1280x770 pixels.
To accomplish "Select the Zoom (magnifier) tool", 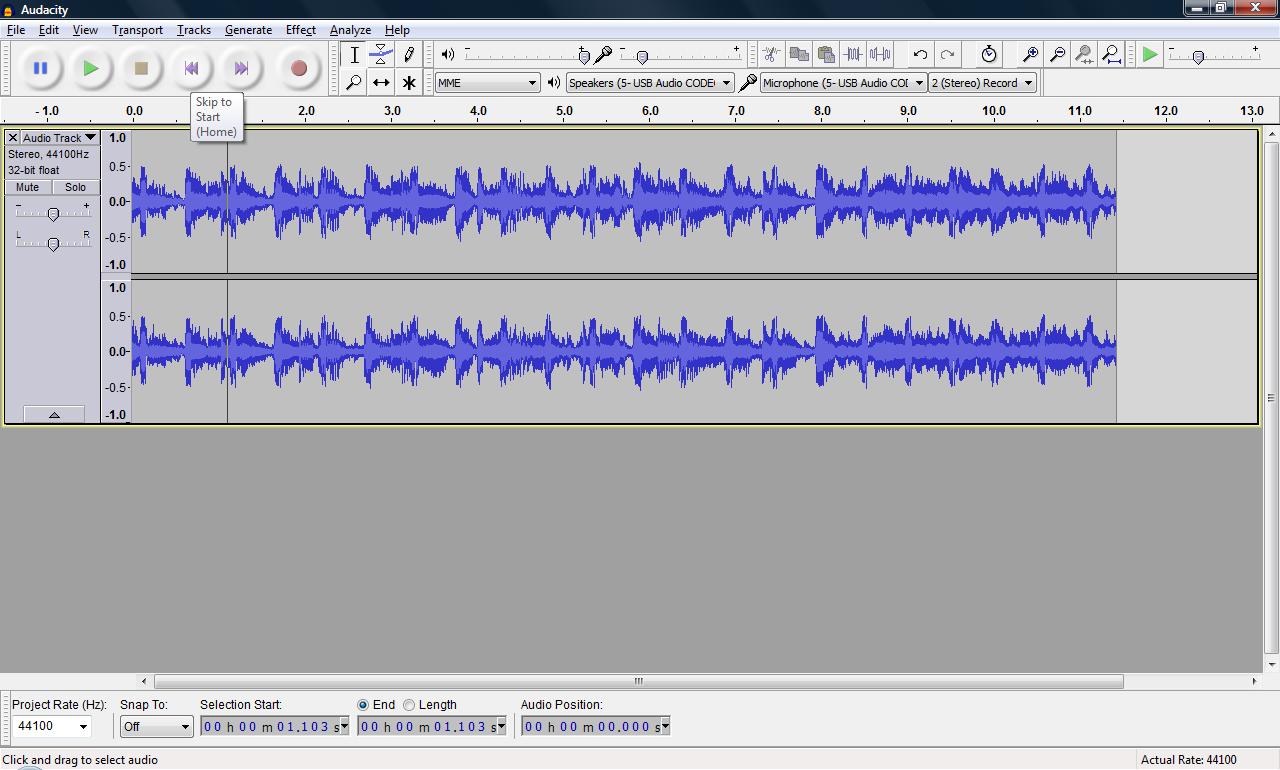I will (354, 82).
